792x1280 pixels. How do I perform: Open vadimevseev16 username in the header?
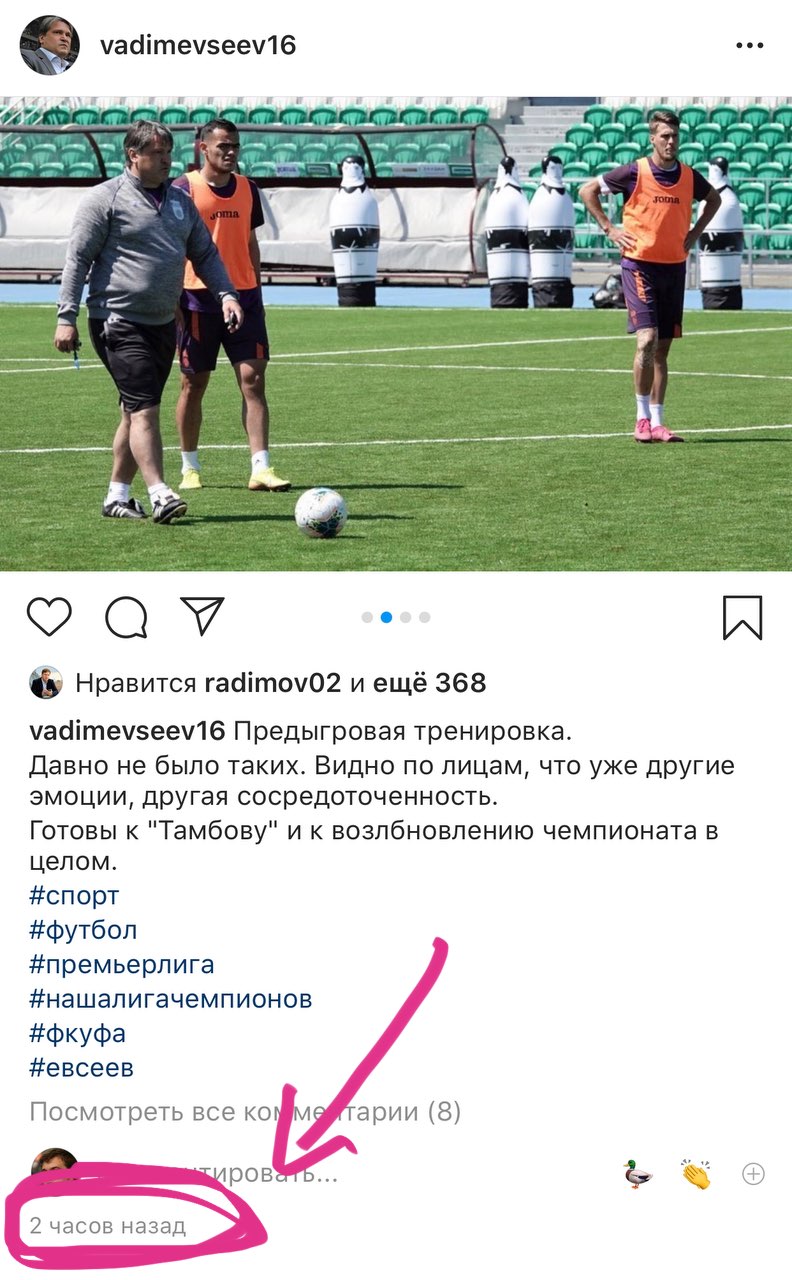[x=198, y=46]
